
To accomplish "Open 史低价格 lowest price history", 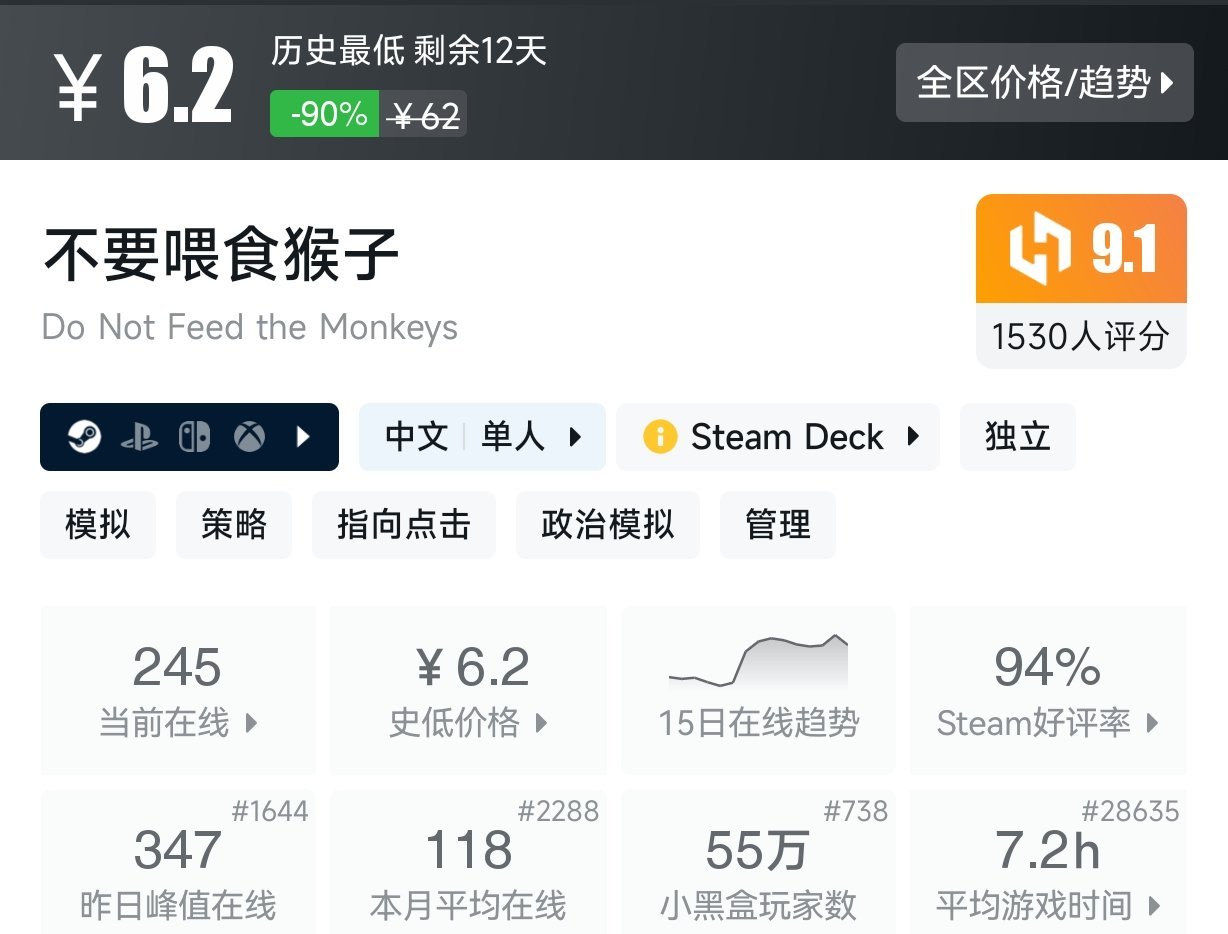I will pyautogui.click(x=468, y=690).
